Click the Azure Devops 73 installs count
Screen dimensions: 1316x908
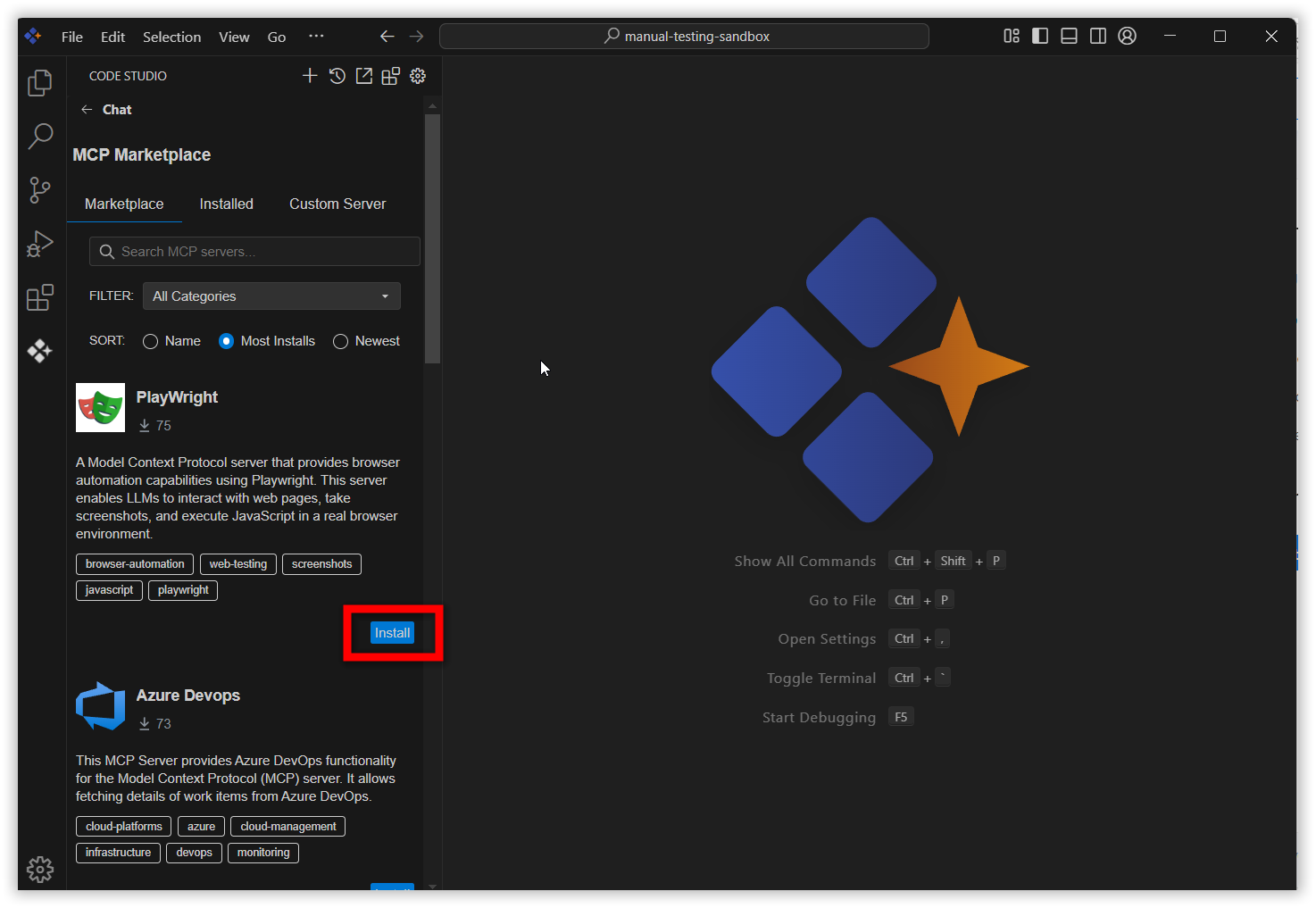point(154,724)
